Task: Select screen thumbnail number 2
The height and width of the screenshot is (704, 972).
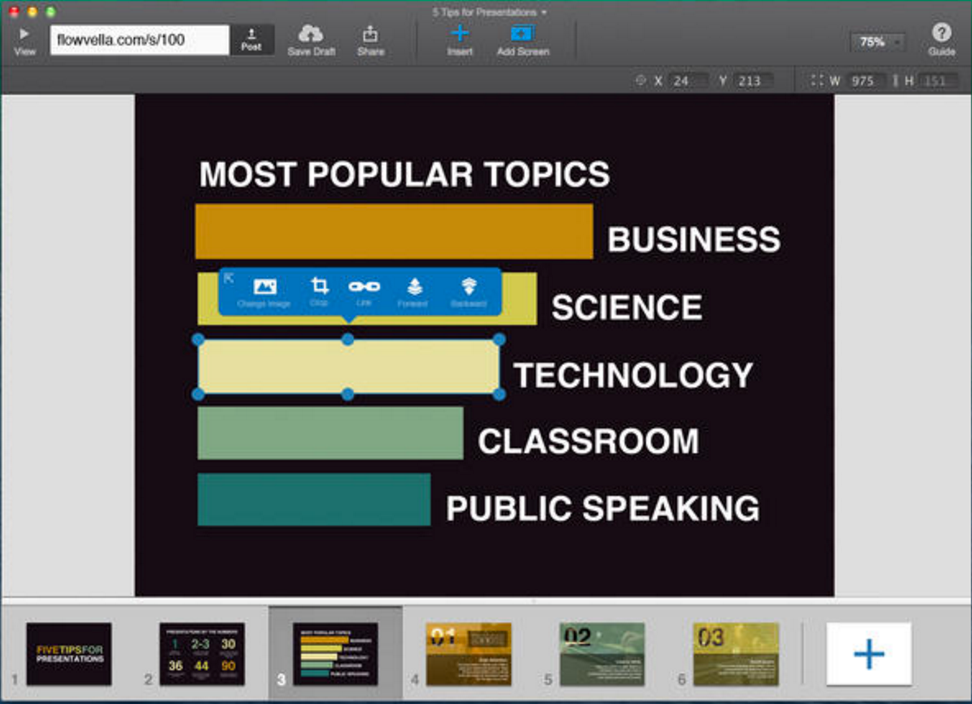Action: click(201, 652)
